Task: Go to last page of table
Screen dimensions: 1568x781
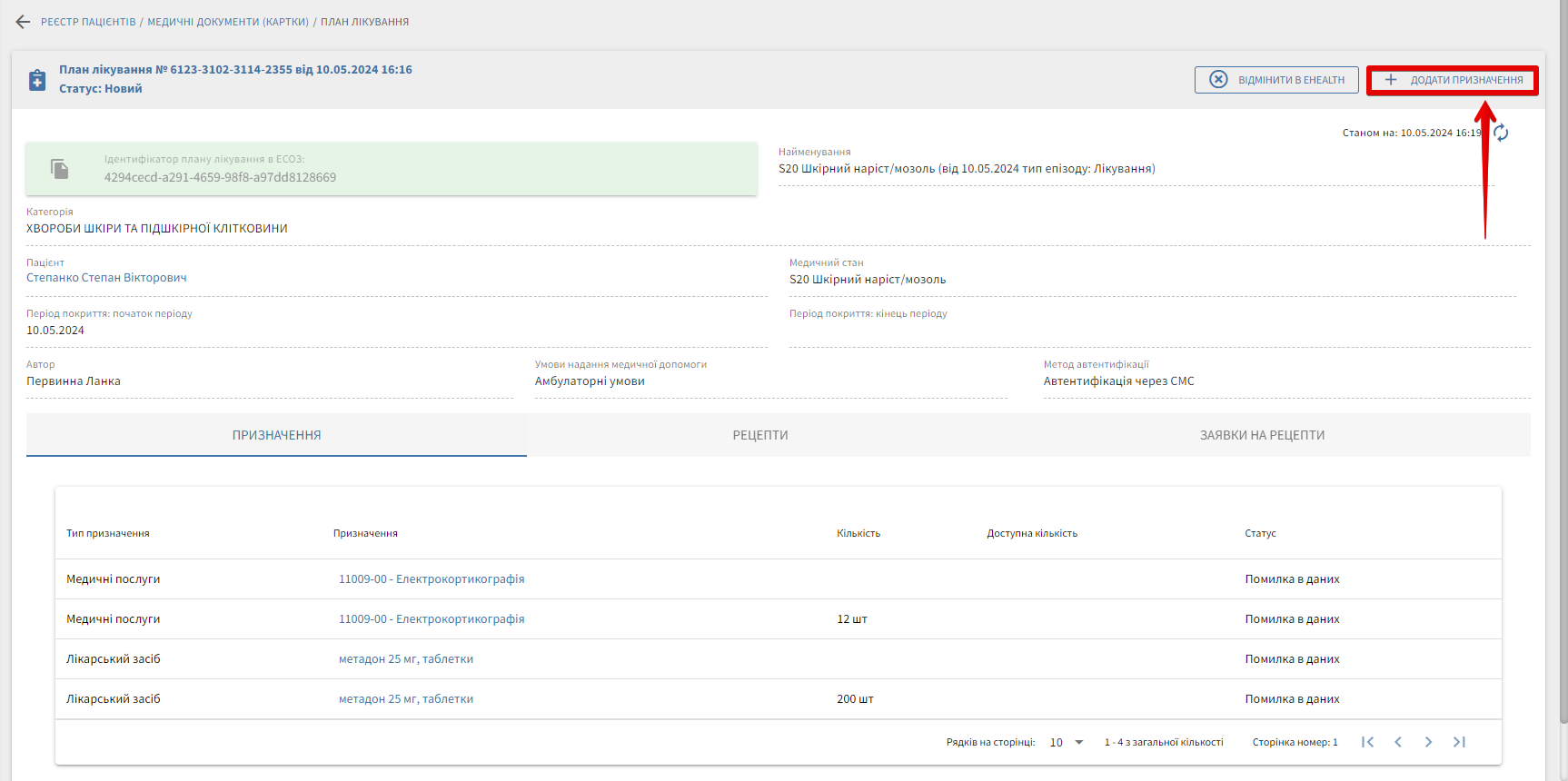Action: coord(1459,742)
